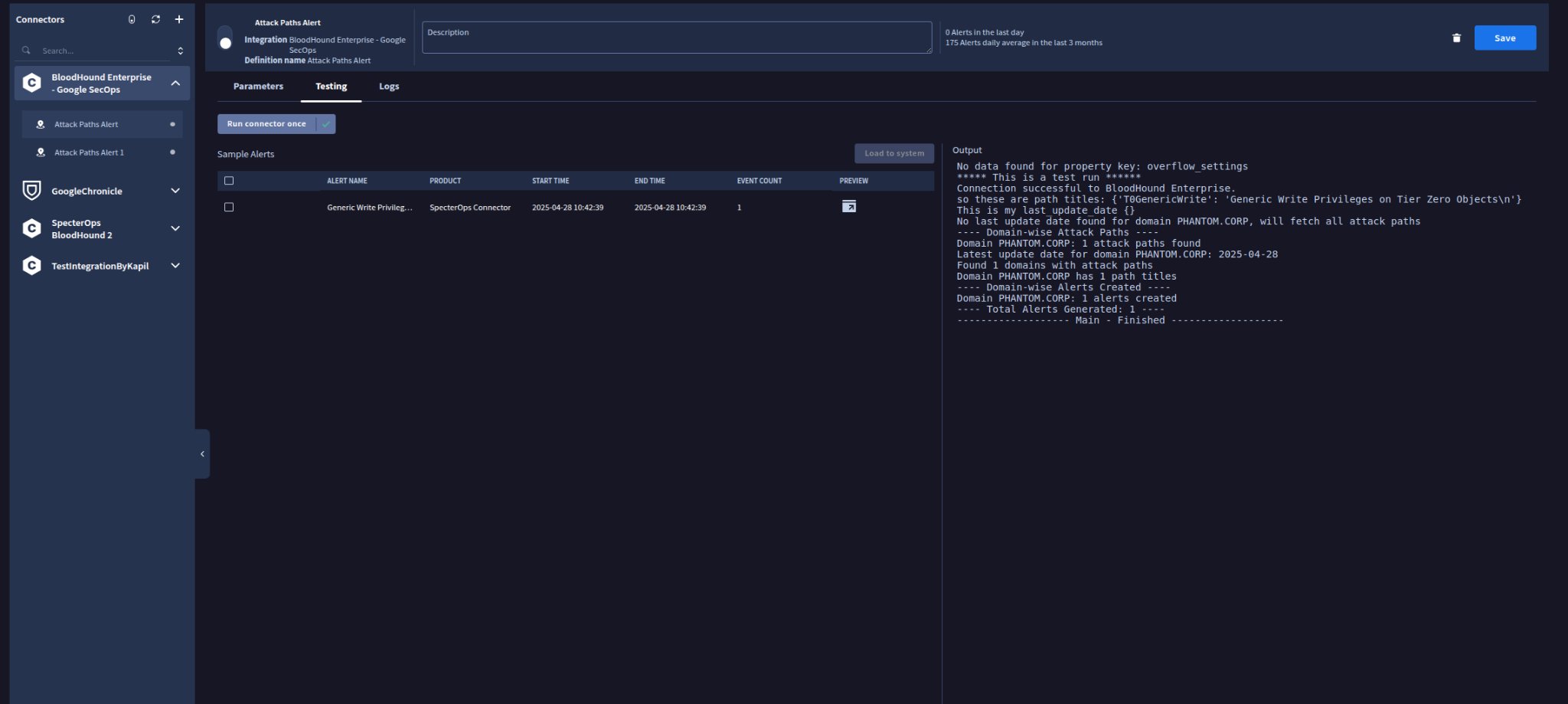Click status dot of Attack Paths Alert

click(172, 124)
